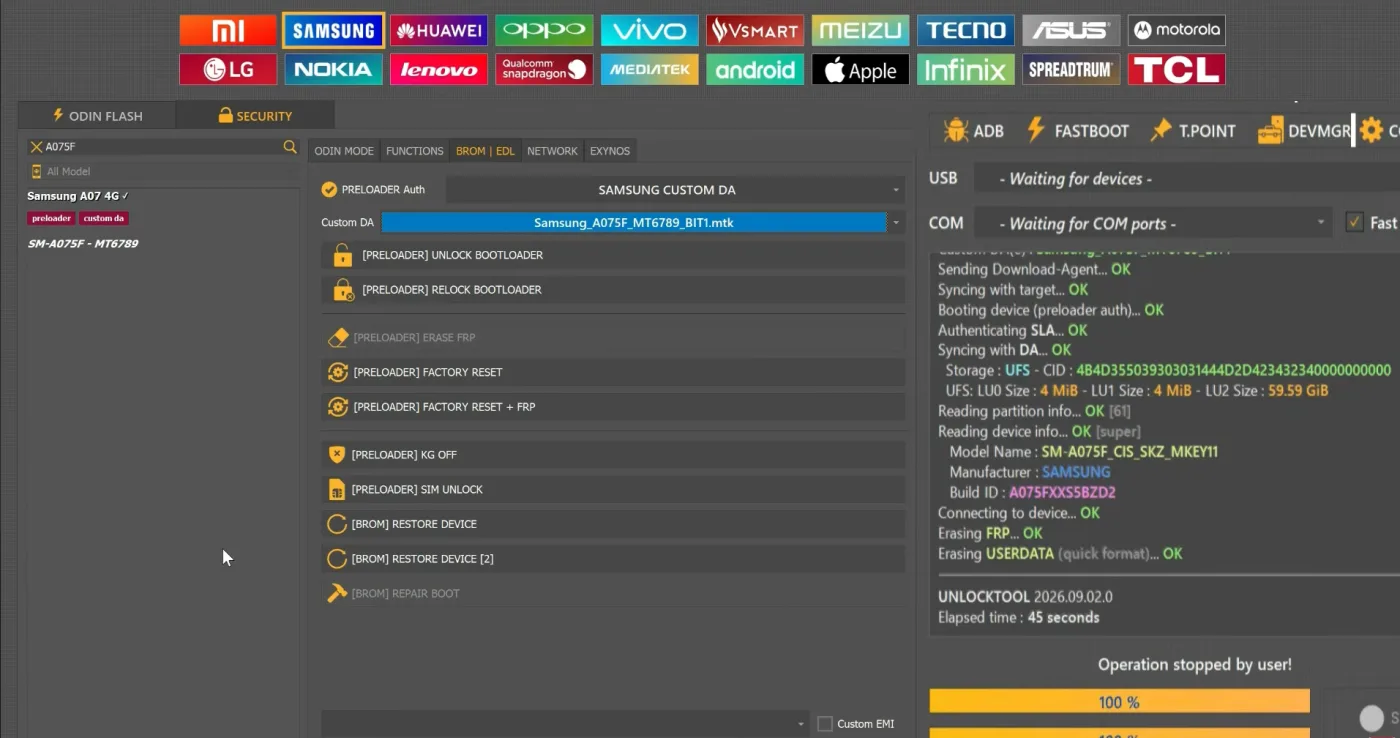Switch to the SECURITY tab
This screenshot has width=1400, height=738.
(255, 116)
